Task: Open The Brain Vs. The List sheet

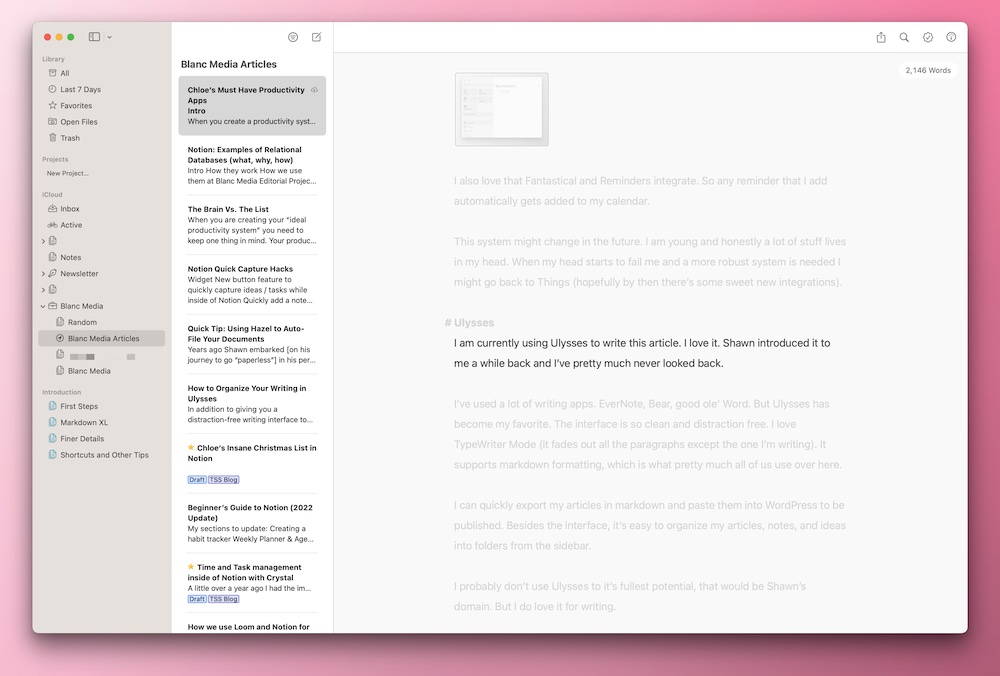Action: 252,225
